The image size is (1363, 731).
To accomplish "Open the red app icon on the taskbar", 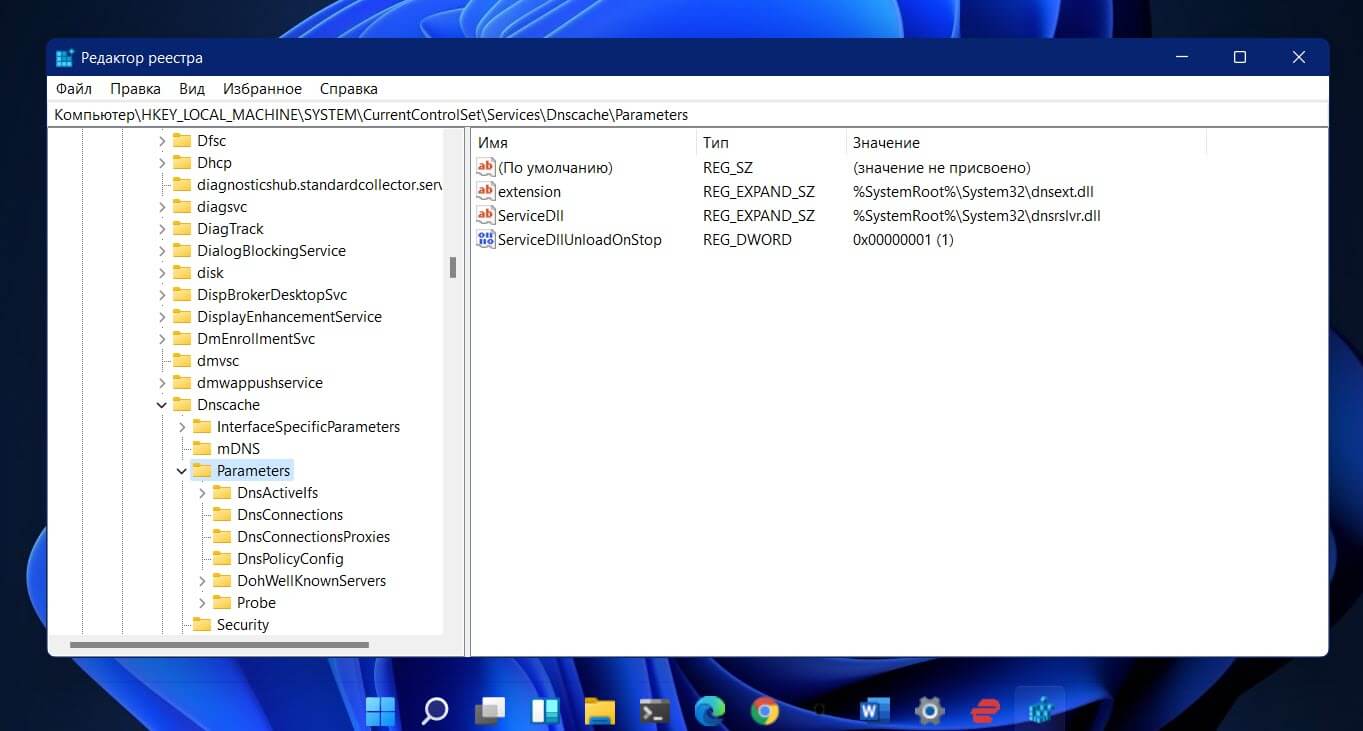I will click(985, 711).
